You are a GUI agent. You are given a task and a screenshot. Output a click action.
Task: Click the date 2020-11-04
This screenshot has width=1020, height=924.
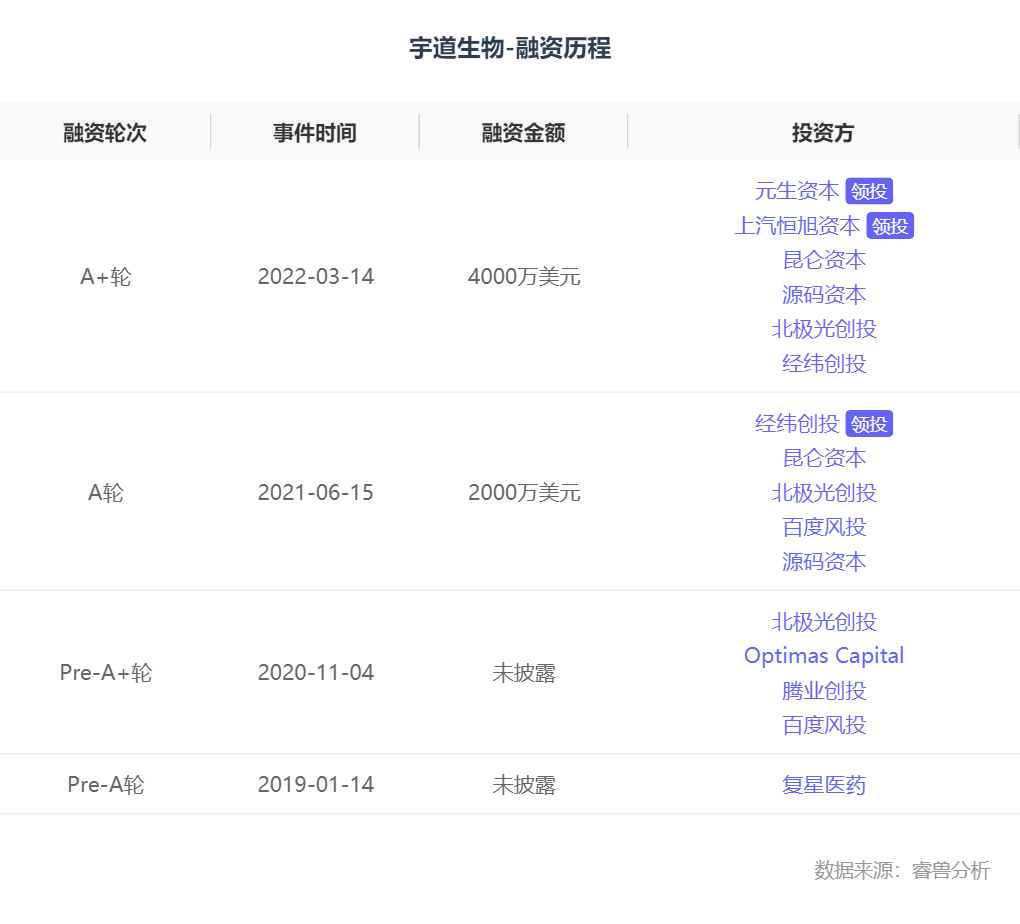[x=315, y=673]
